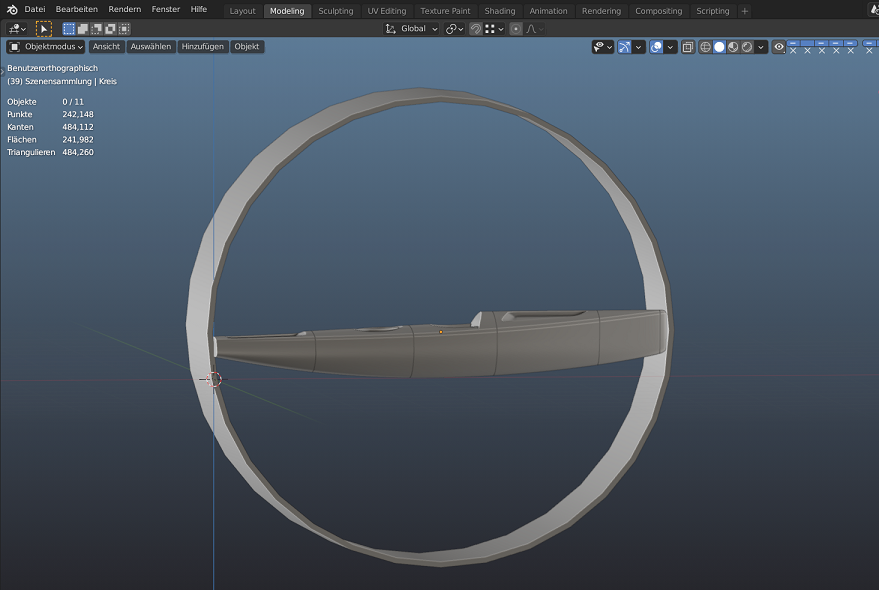879x590 pixels.
Task: Click the 3D cursor in the viewport
Action: tap(212, 379)
